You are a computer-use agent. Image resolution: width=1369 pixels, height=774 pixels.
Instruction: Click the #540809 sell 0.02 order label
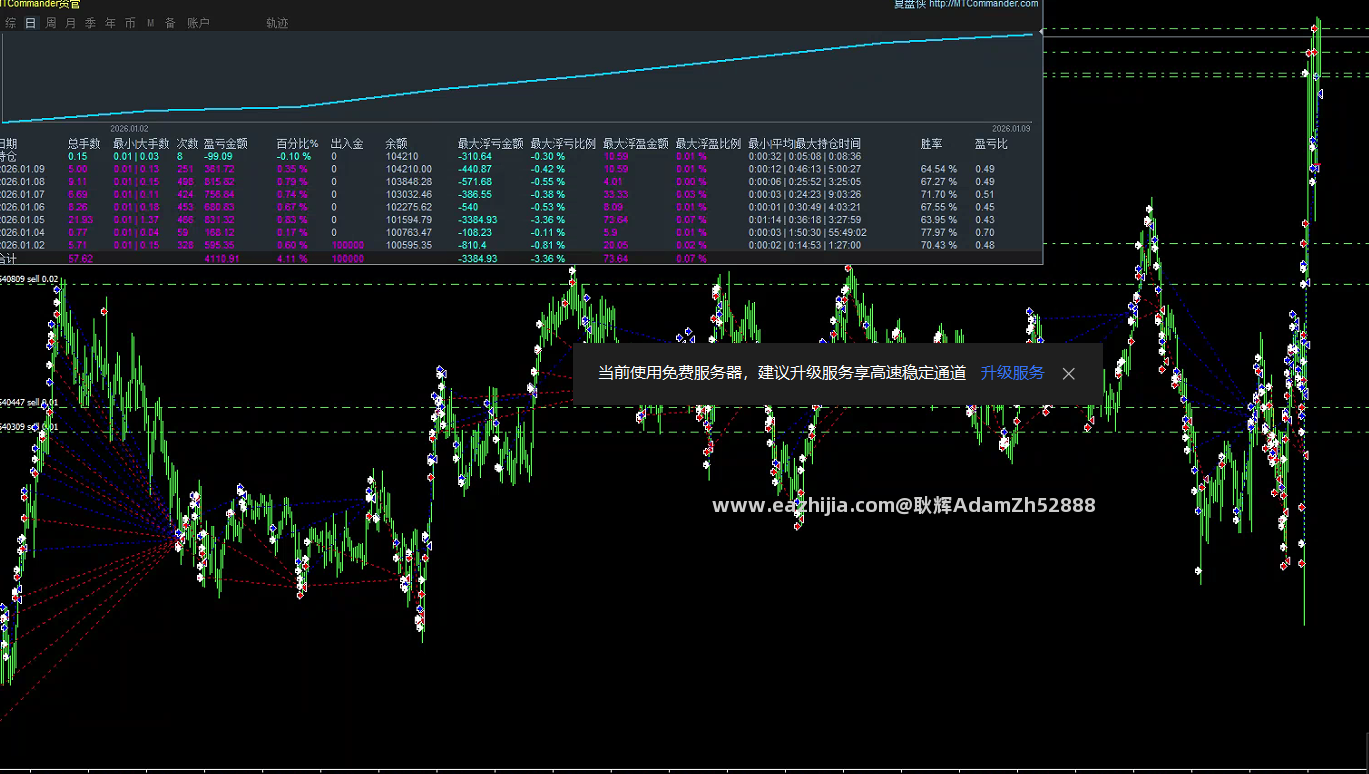[x=29, y=279]
